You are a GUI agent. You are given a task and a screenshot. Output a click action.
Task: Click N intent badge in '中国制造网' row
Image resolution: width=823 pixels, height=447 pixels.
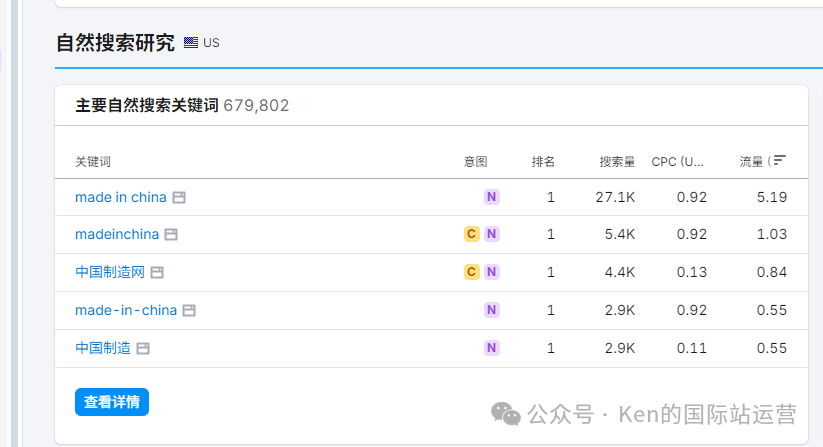[491, 272]
